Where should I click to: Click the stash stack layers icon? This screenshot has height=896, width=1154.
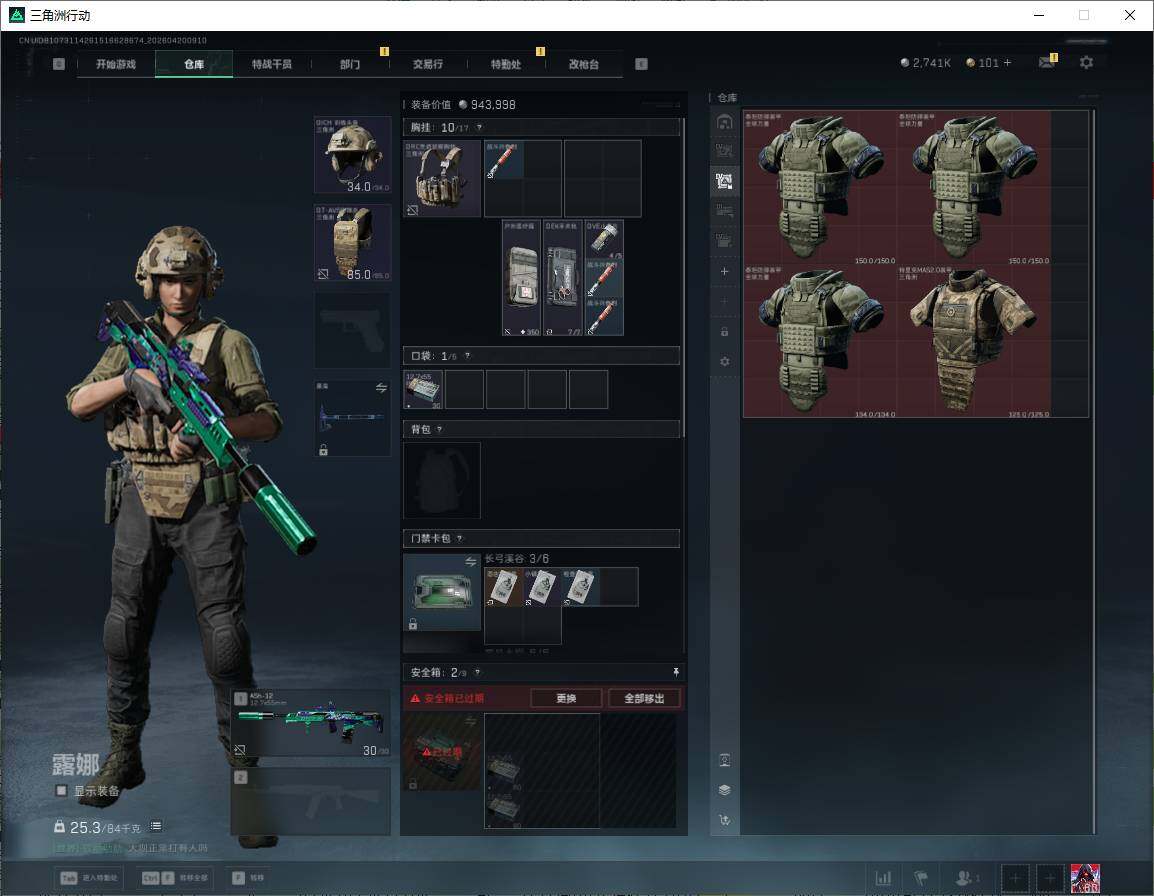tap(724, 790)
